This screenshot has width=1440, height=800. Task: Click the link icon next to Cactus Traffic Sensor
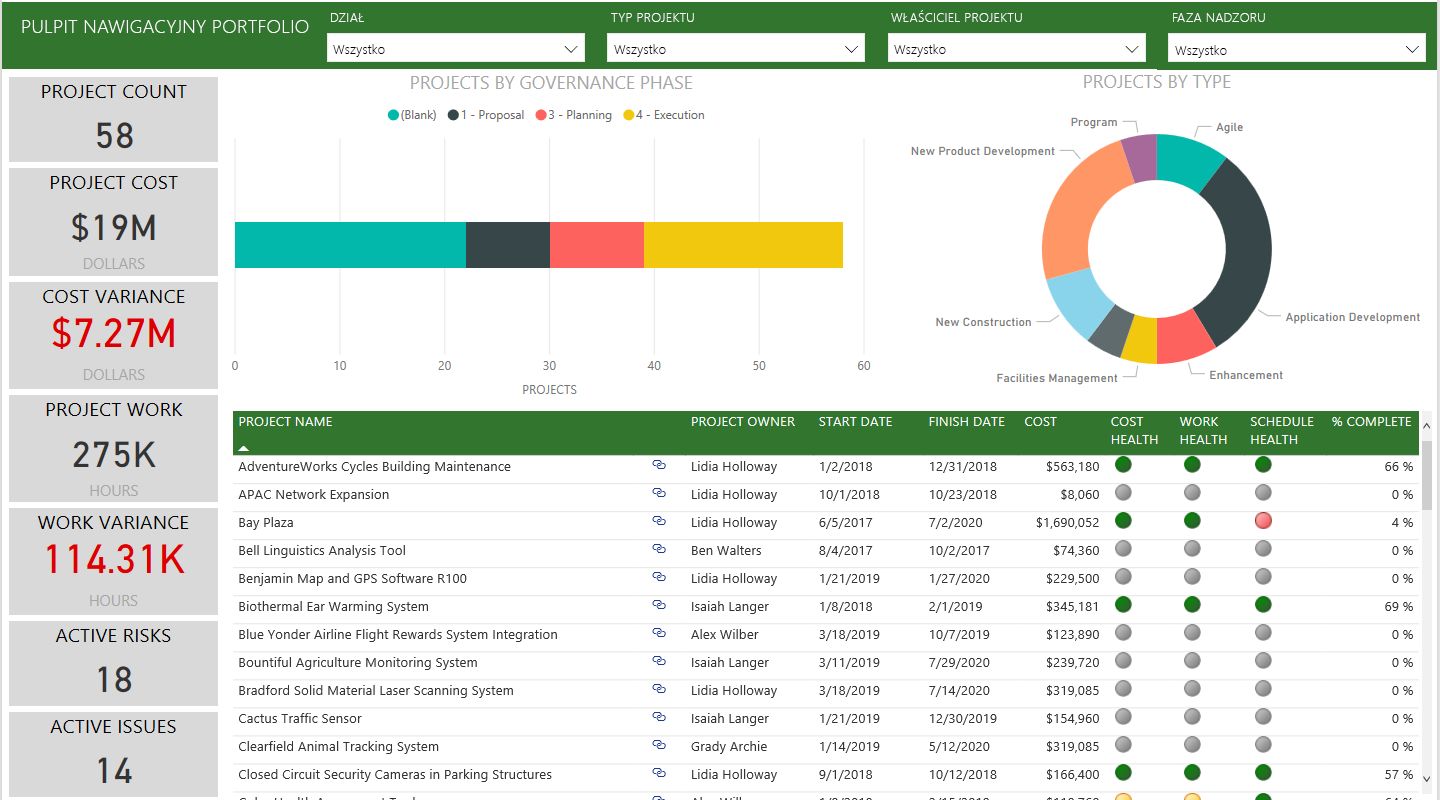[658, 718]
